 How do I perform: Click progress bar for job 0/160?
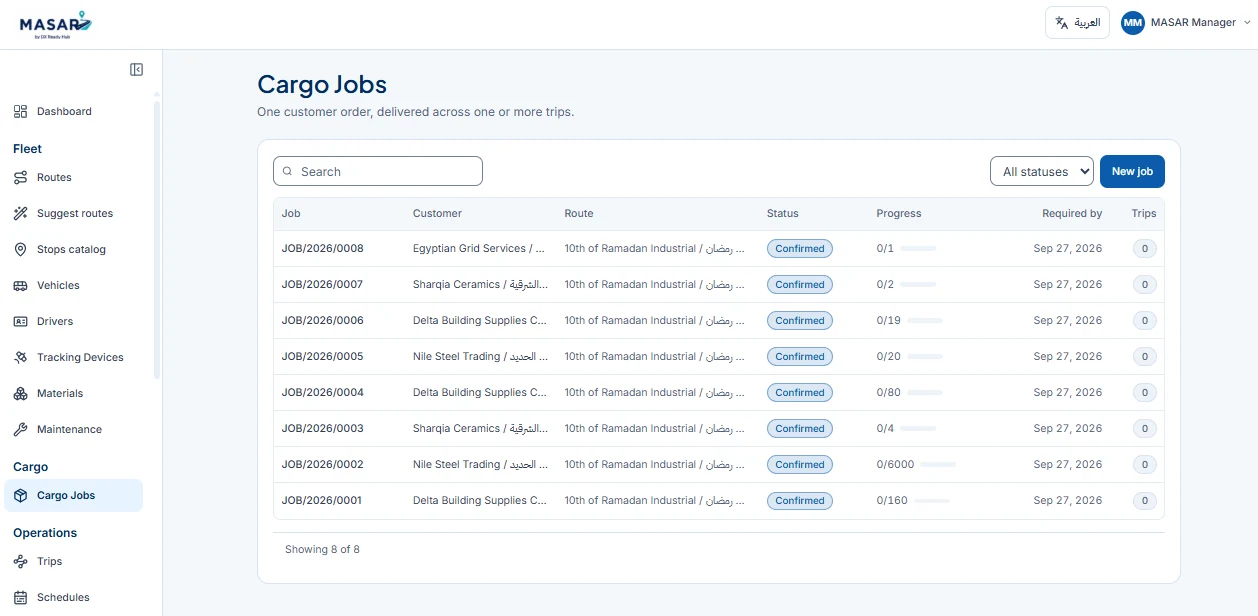click(931, 501)
